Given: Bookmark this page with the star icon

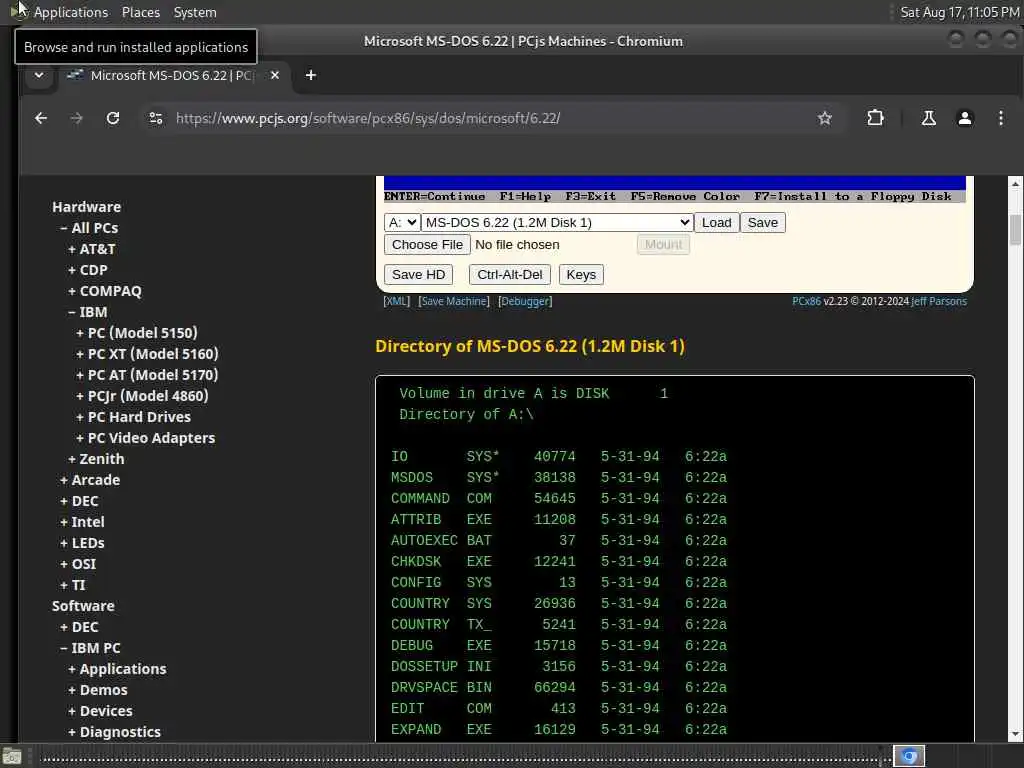Looking at the screenshot, I should point(825,118).
